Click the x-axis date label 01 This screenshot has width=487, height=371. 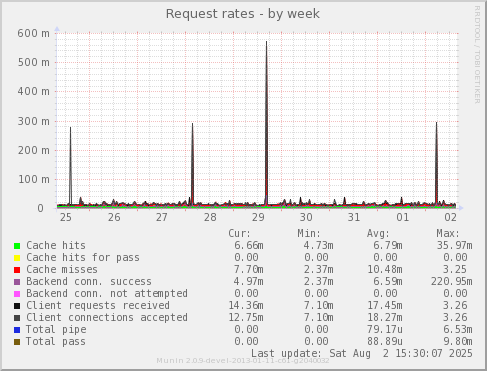click(x=402, y=217)
